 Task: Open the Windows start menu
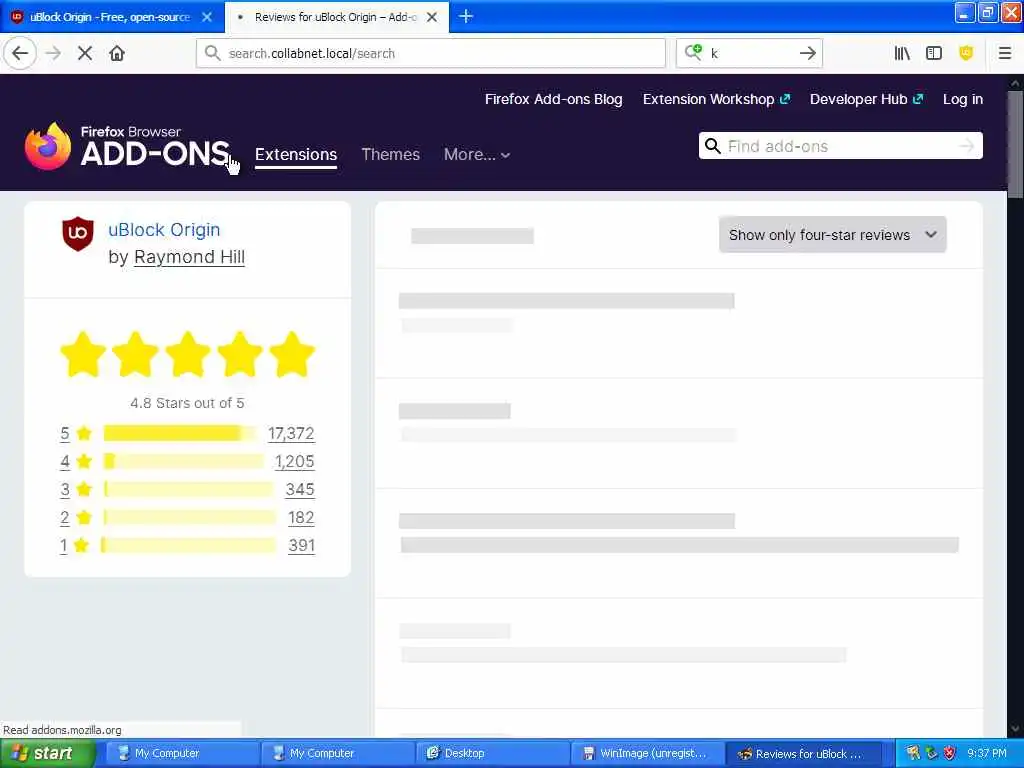[x=48, y=753]
